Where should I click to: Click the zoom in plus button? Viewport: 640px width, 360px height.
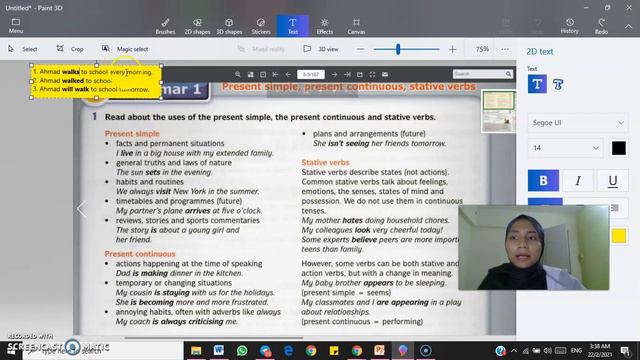452,49
